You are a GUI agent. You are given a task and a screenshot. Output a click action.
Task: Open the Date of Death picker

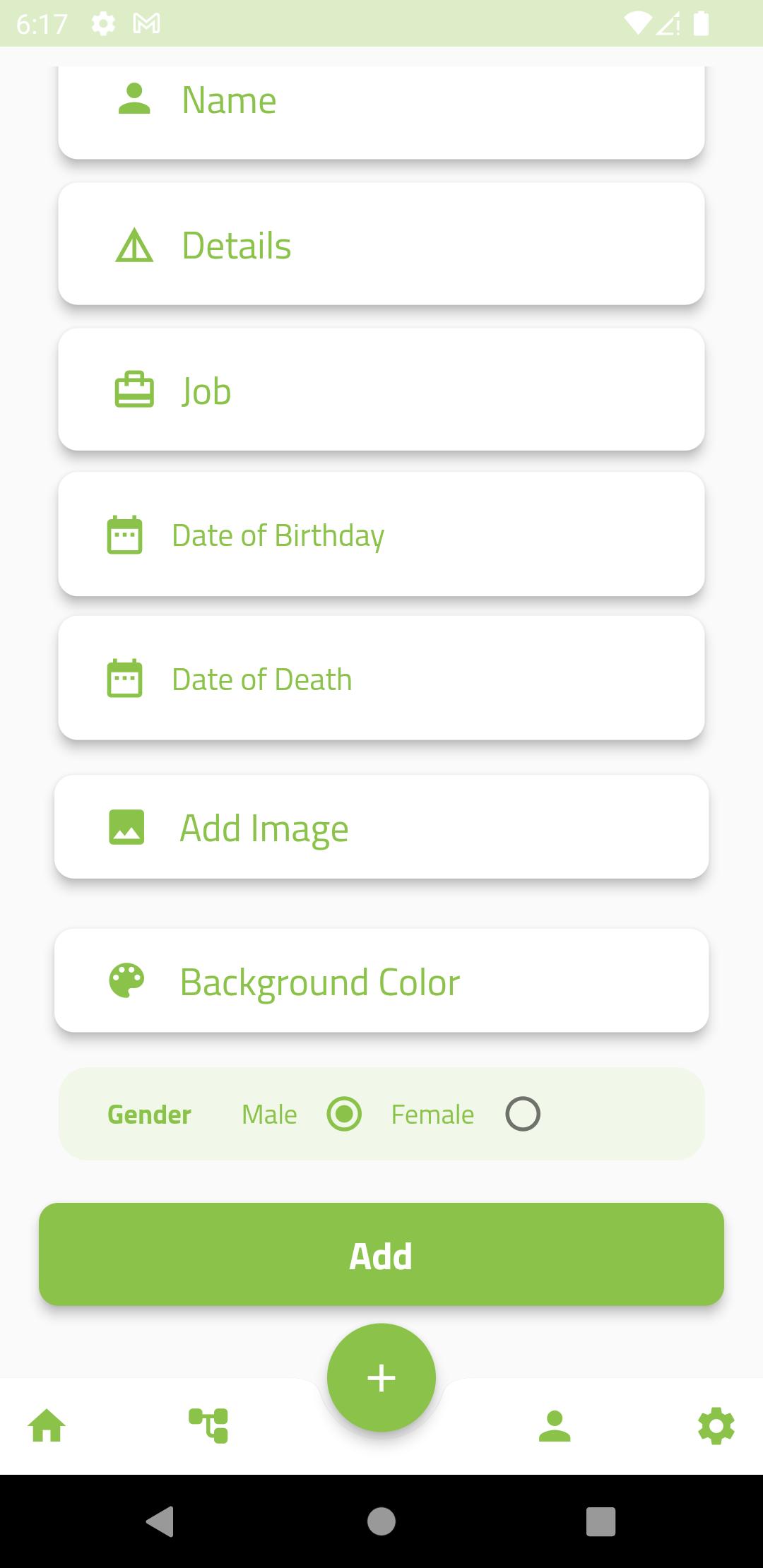point(424,679)
